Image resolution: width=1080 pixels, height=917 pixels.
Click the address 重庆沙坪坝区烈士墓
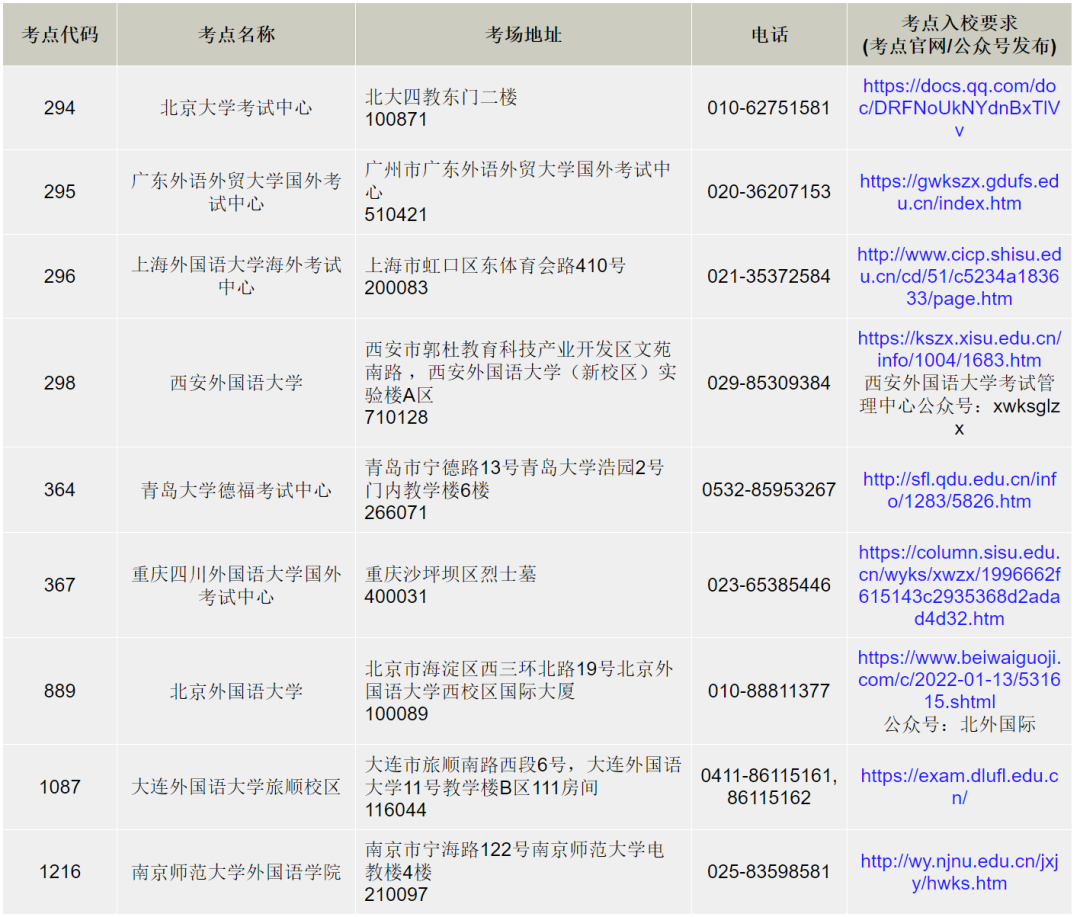click(450, 574)
